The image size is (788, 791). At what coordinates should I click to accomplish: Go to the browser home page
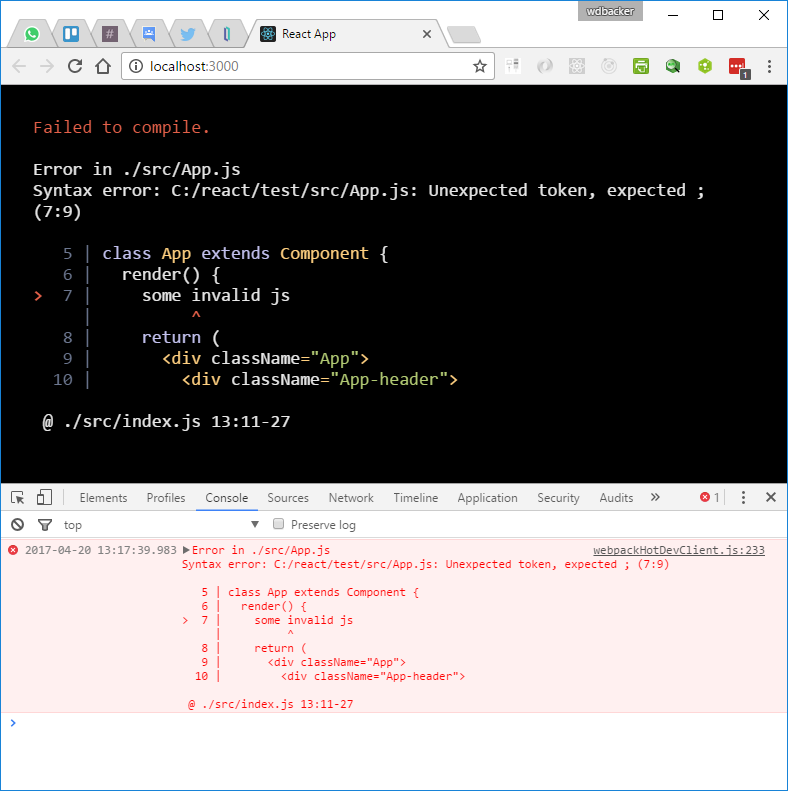(x=102, y=66)
